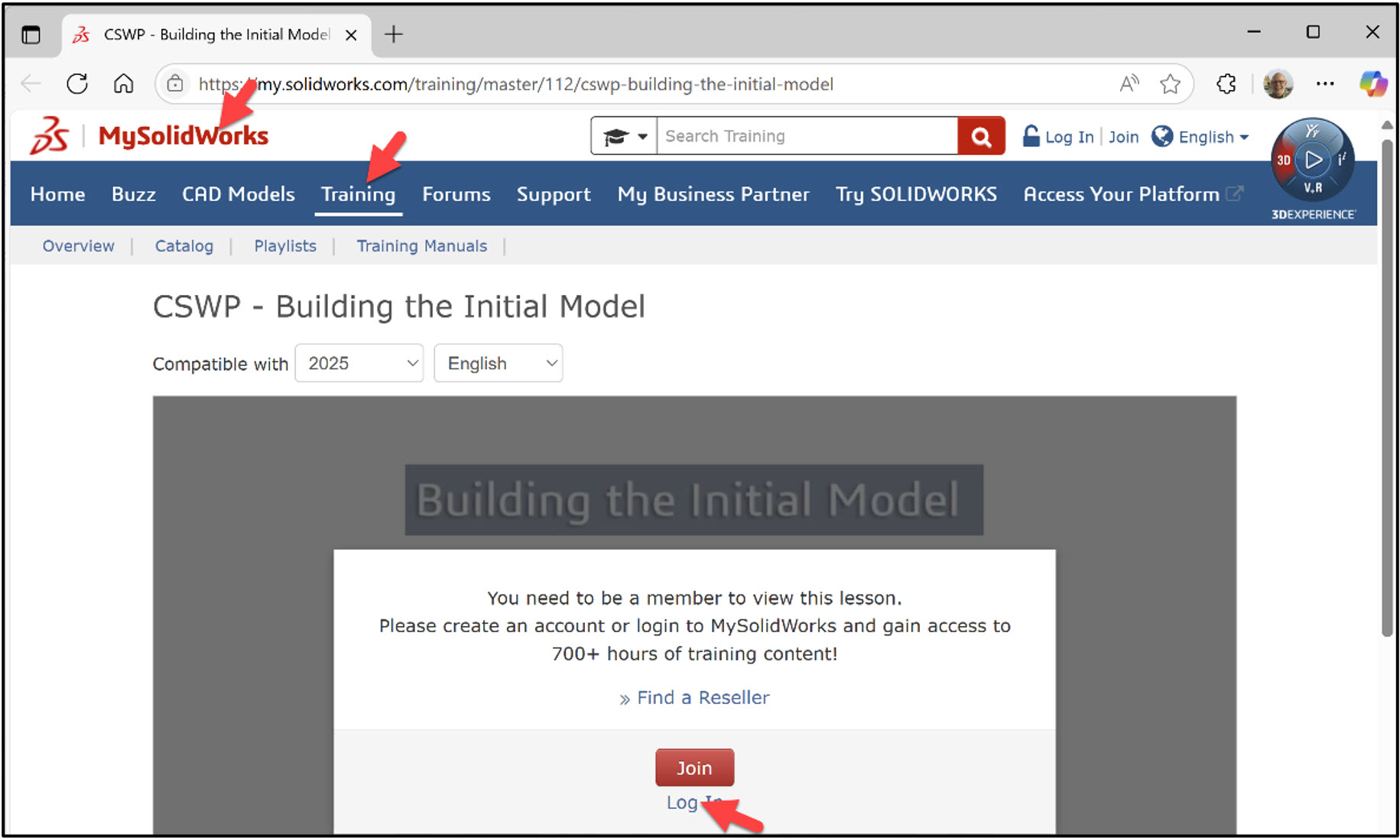Open the Overview sub-navigation link
Viewport: 1400px width, 840px height.
[x=78, y=246]
